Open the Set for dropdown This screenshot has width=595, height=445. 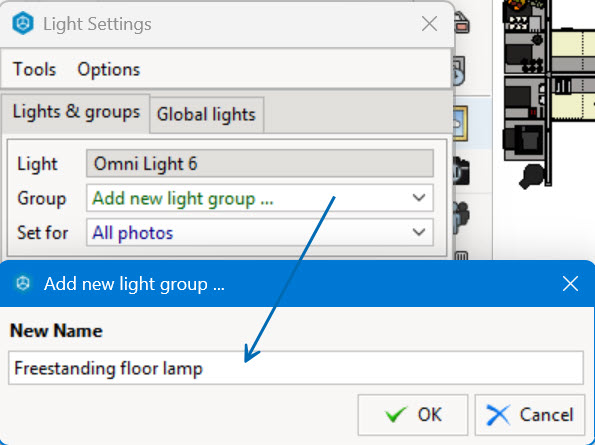click(x=260, y=232)
